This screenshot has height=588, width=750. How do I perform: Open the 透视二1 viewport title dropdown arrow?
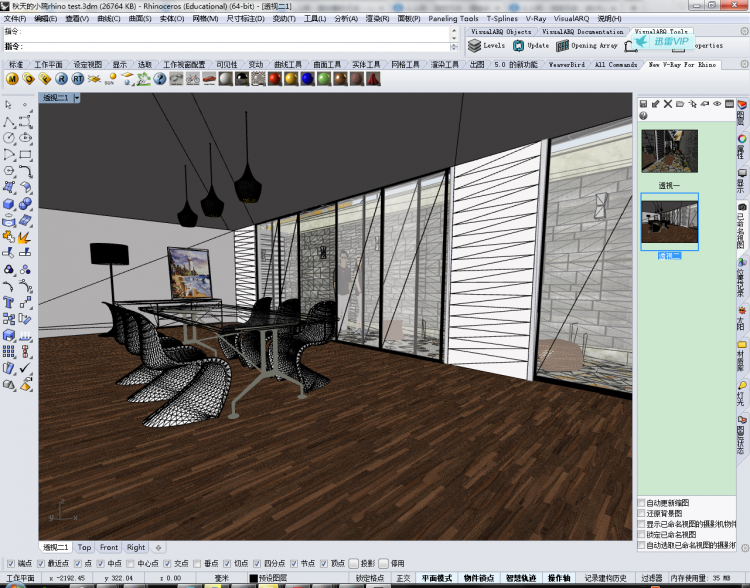pos(77,98)
